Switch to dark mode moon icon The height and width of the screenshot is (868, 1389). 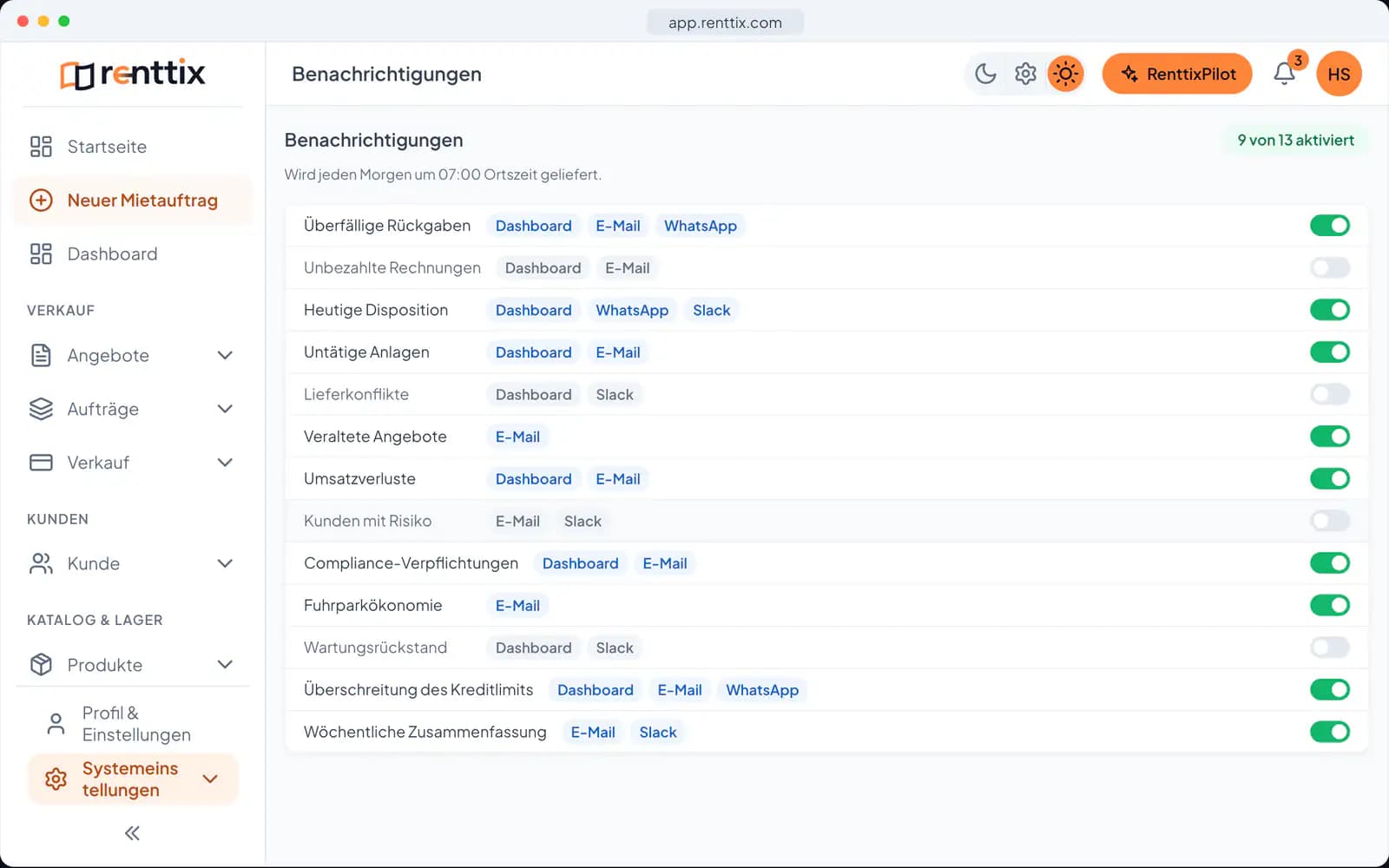pyautogui.click(x=985, y=74)
